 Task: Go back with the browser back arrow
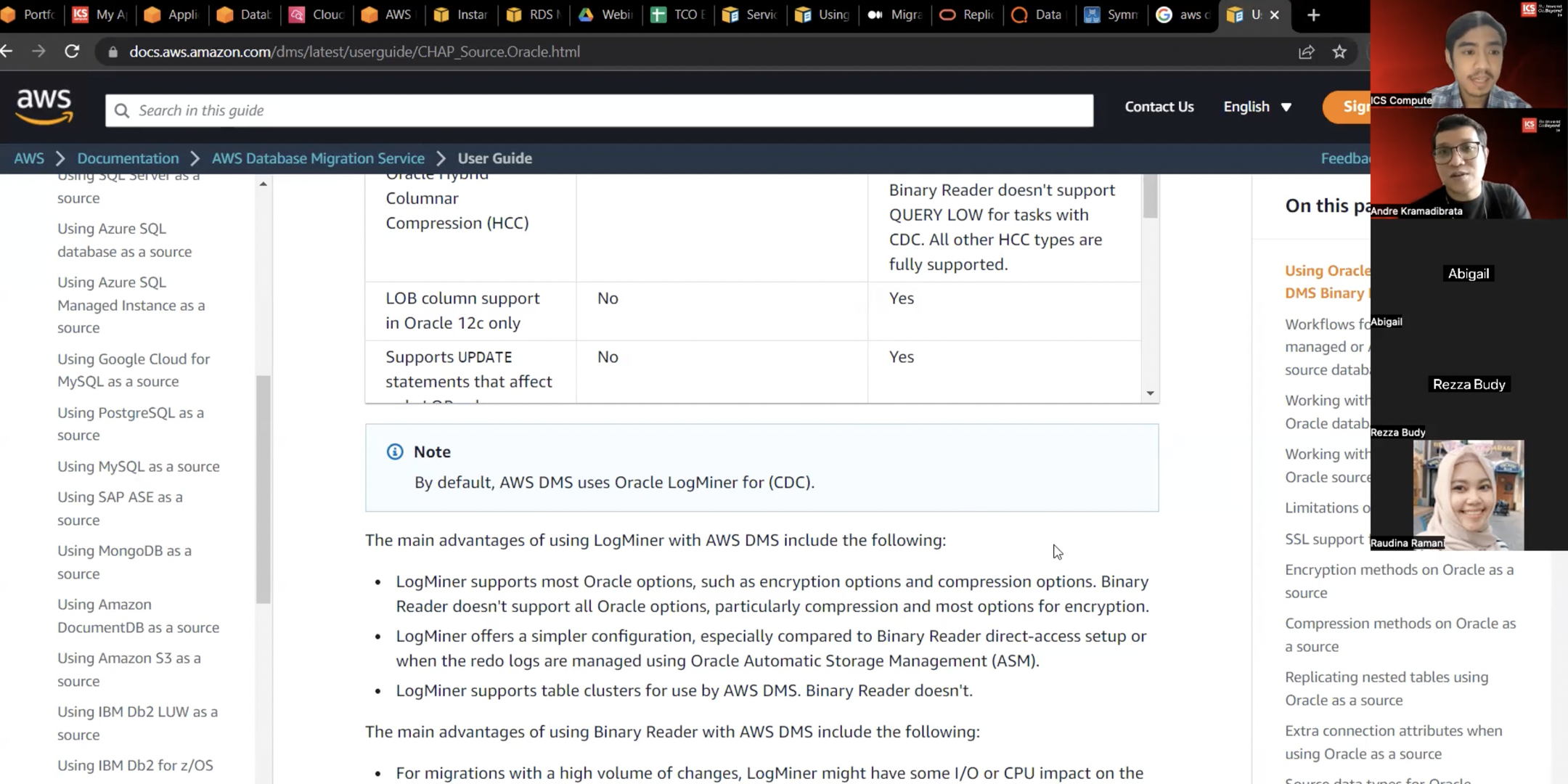tap(7, 52)
